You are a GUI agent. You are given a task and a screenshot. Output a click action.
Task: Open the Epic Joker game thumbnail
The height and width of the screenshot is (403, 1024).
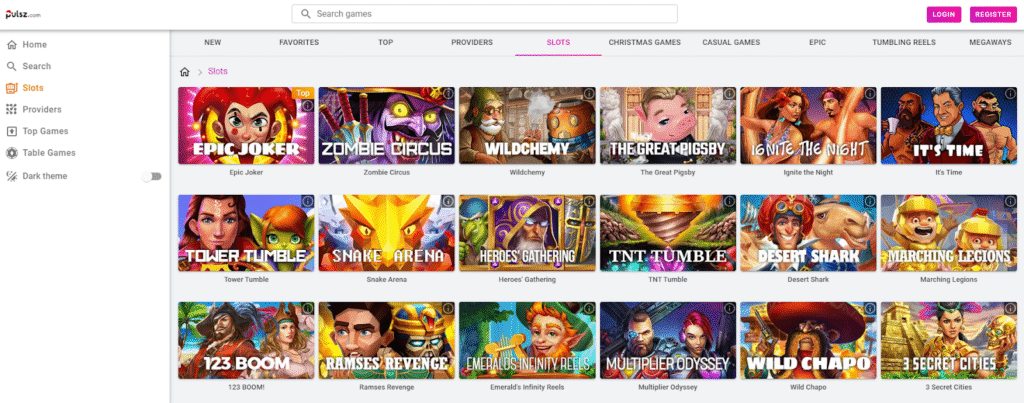coord(246,125)
